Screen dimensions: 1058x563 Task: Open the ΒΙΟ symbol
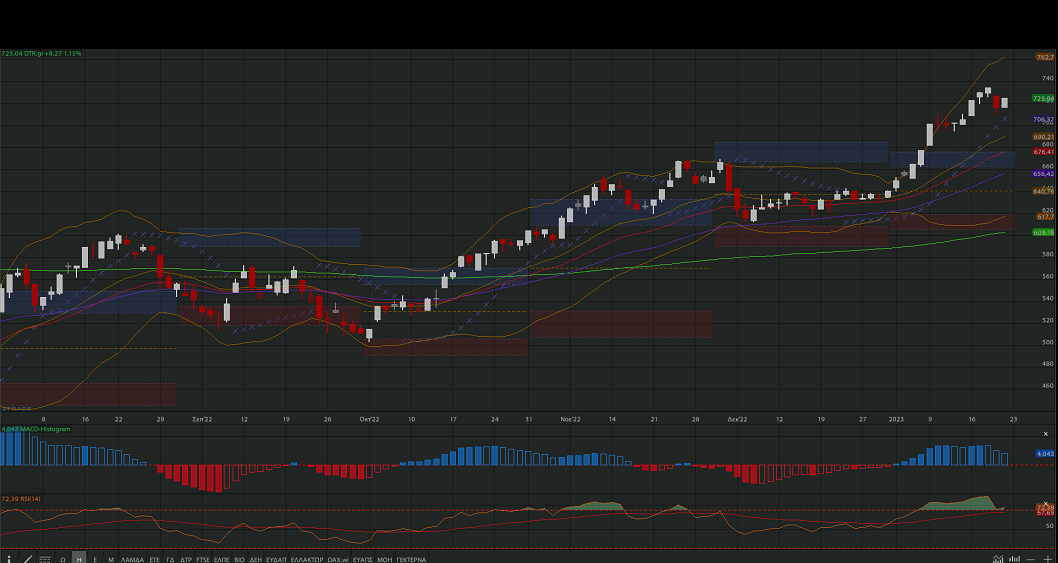coord(240,560)
